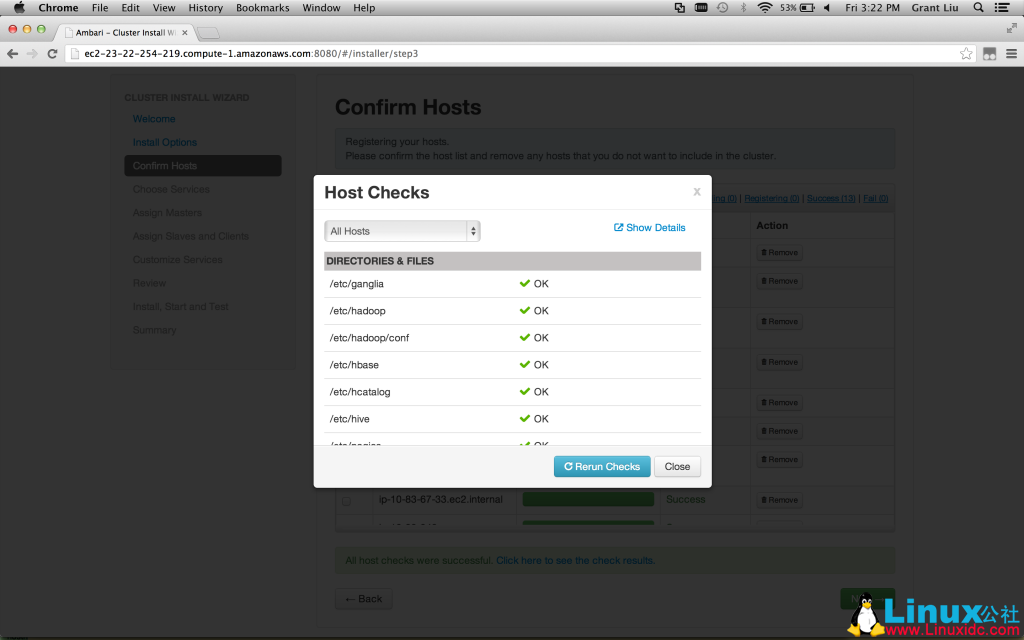This screenshot has width=1024, height=640.
Task: Select the Ambari Cluster Install browser tab
Action: click(122, 31)
